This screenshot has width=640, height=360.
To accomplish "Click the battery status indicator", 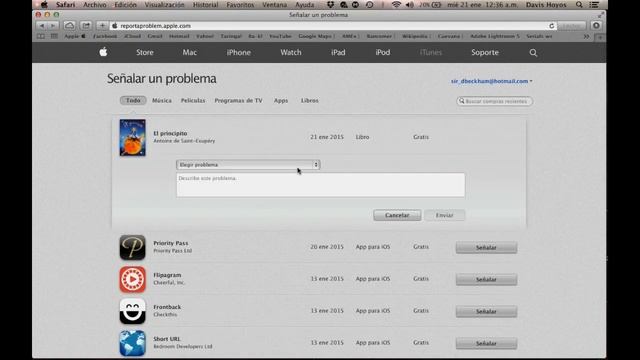I will point(431,5).
